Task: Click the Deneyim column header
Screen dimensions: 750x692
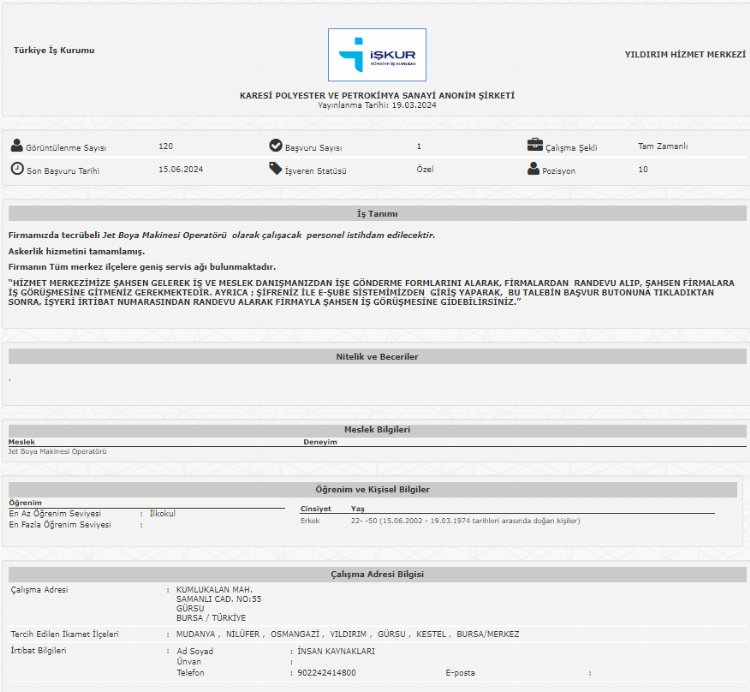Action: (320, 441)
